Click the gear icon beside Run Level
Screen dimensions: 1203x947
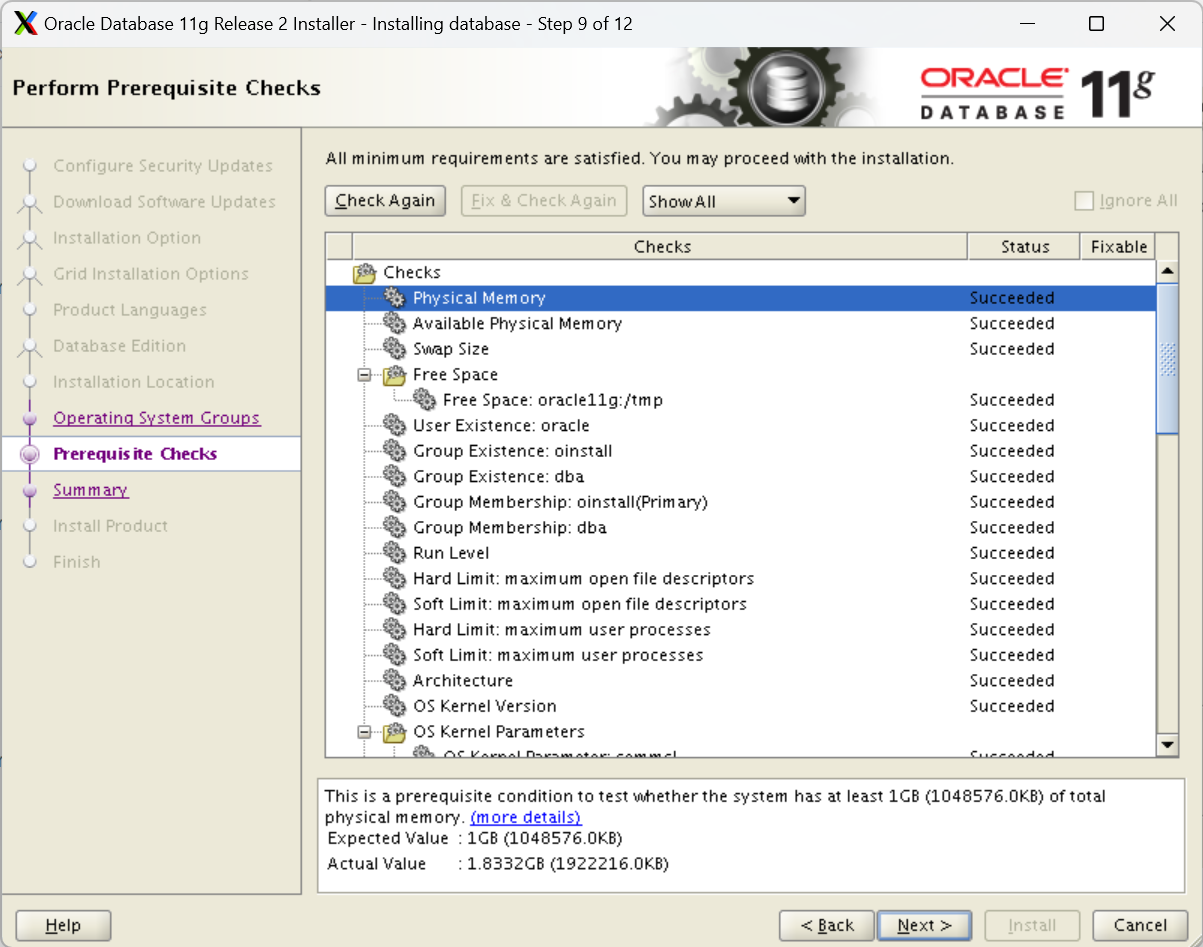394,553
